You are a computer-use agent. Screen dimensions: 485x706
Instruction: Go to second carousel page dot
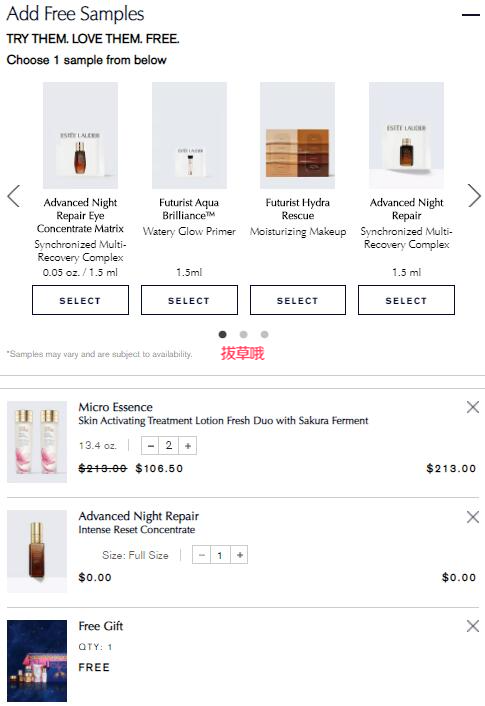(x=244, y=334)
